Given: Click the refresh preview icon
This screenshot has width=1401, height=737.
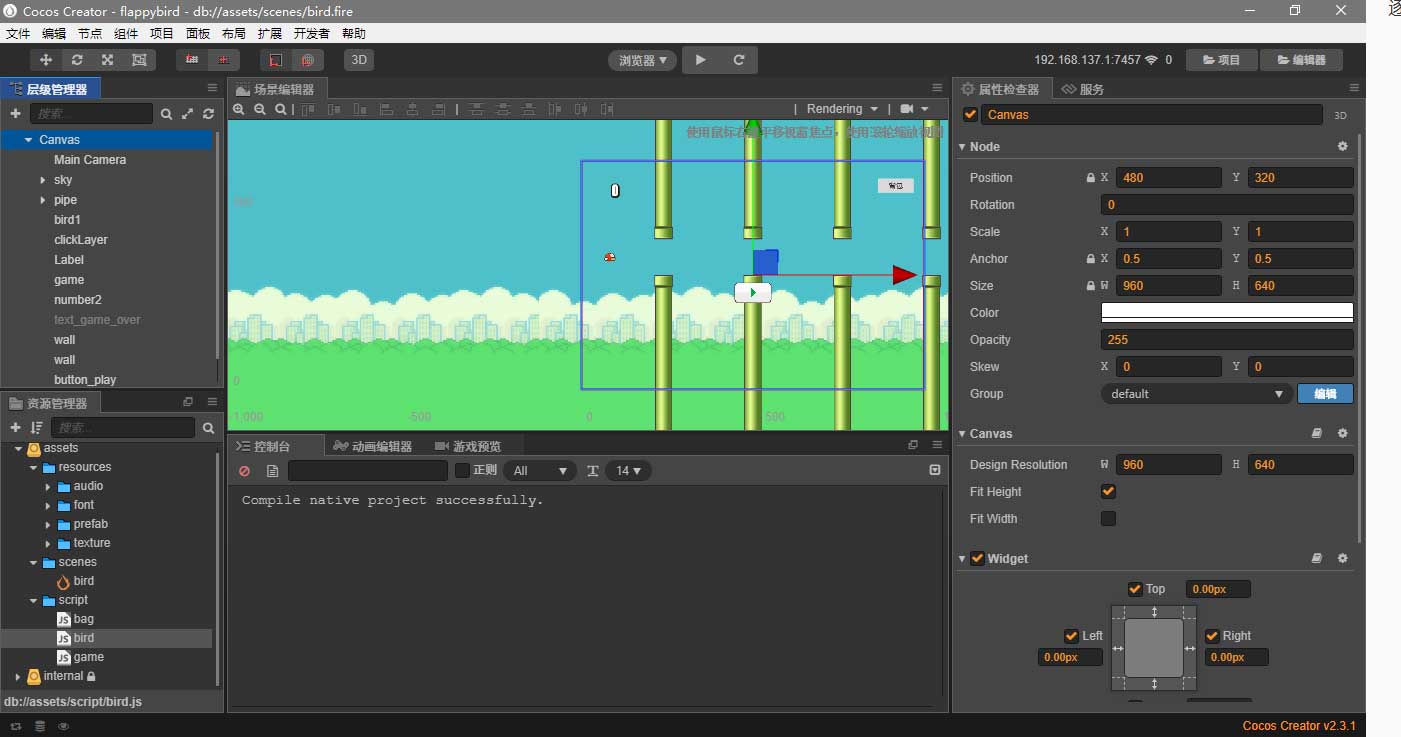Looking at the screenshot, I should click(739, 60).
